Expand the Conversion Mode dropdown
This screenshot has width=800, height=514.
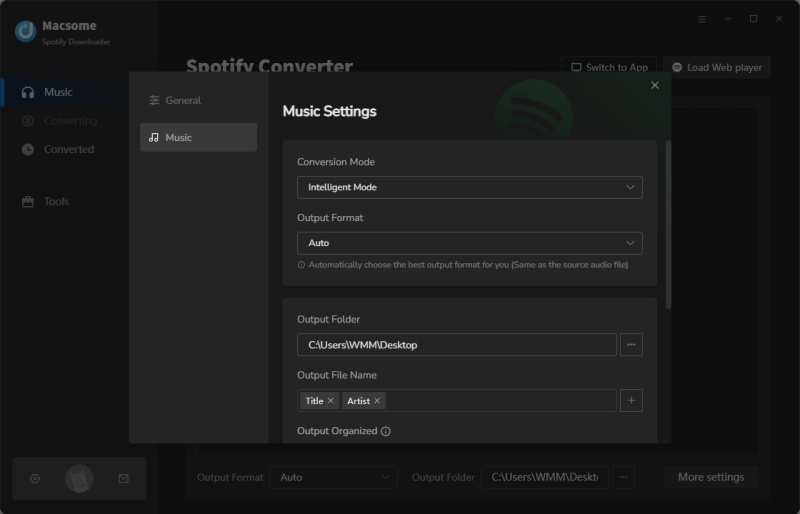(x=469, y=187)
